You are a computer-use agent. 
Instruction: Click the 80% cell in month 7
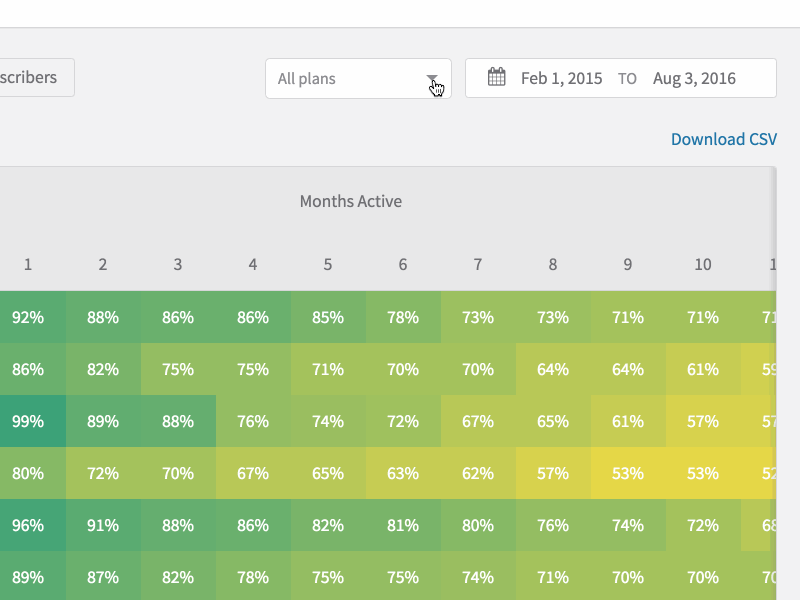click(x=477, y=525)
